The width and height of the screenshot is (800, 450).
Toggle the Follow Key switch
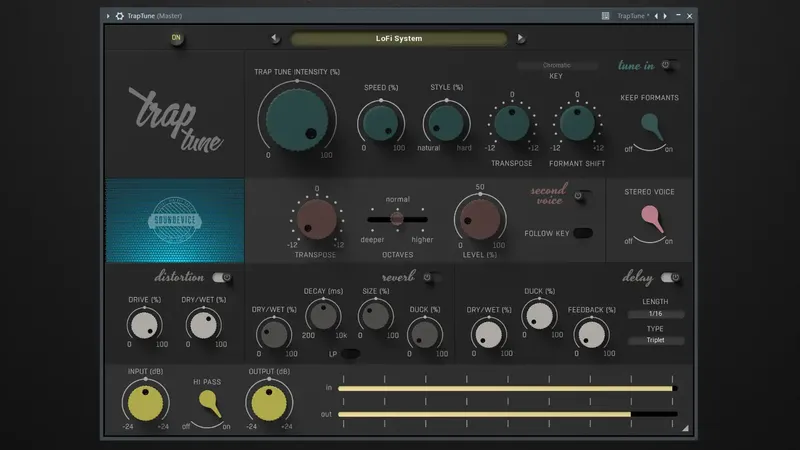pyautogui.click(x=583, y=233)
